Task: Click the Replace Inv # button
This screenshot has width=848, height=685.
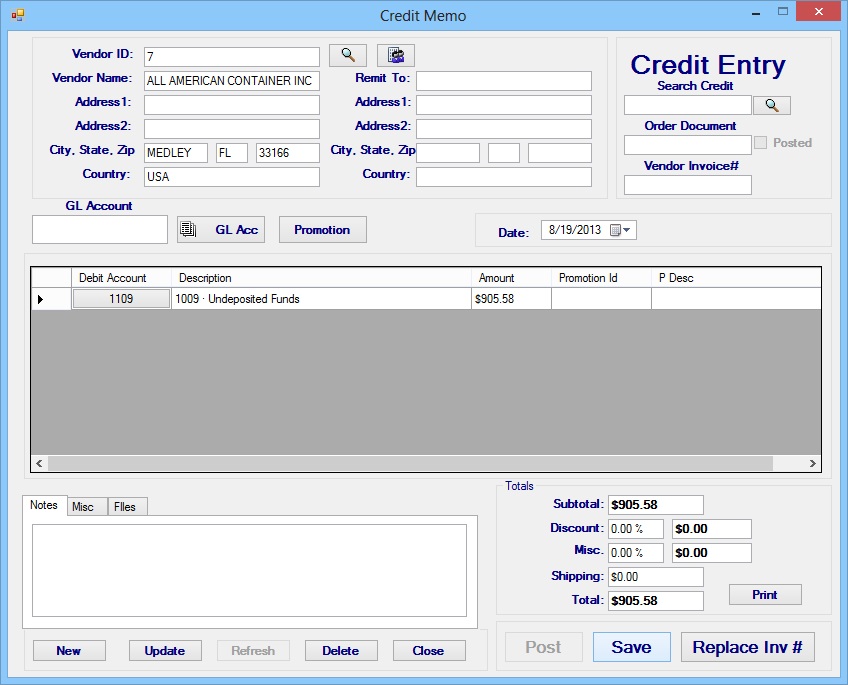Action: [747, 647]
